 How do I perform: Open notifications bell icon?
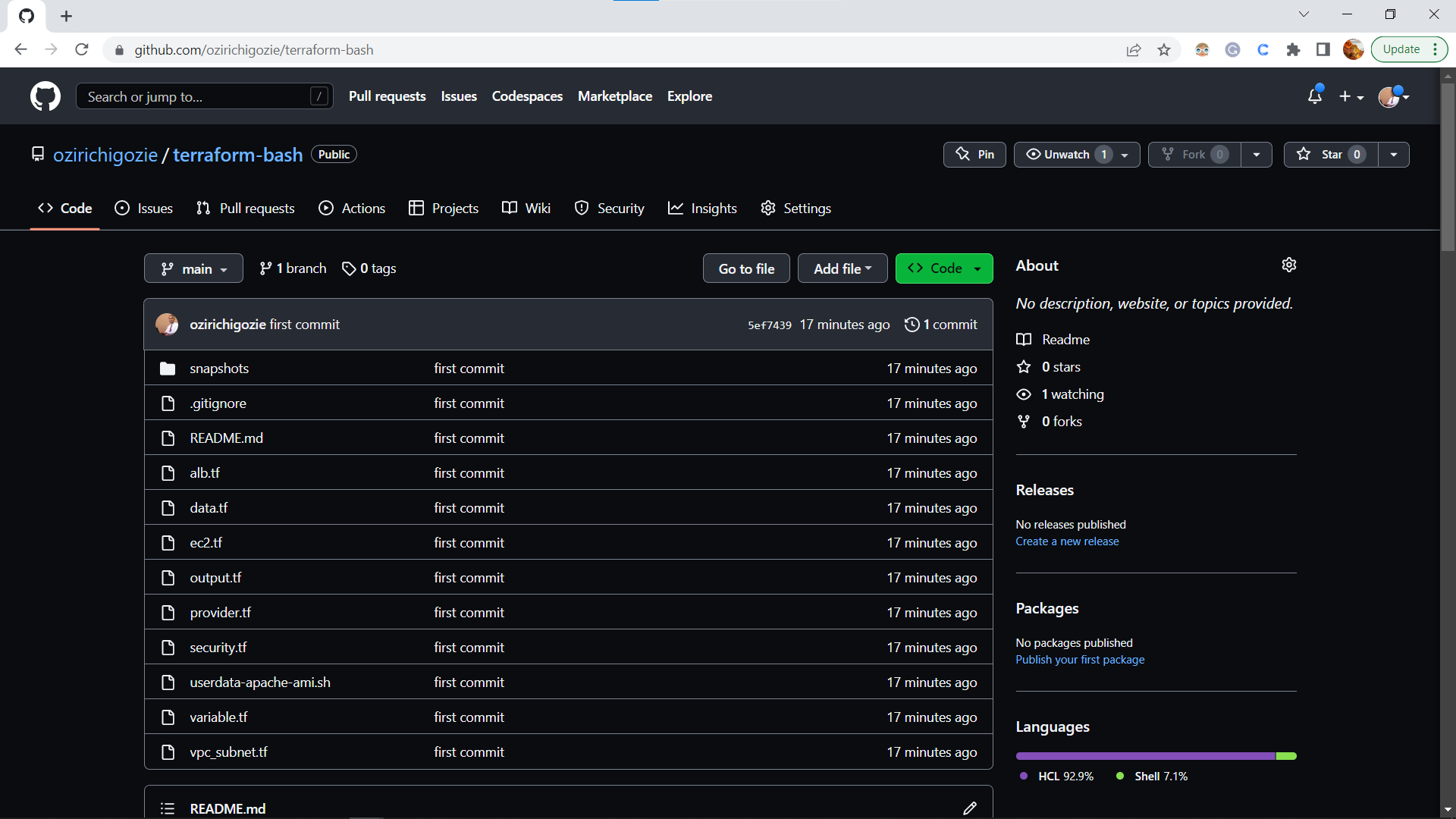pos(1315,96)
